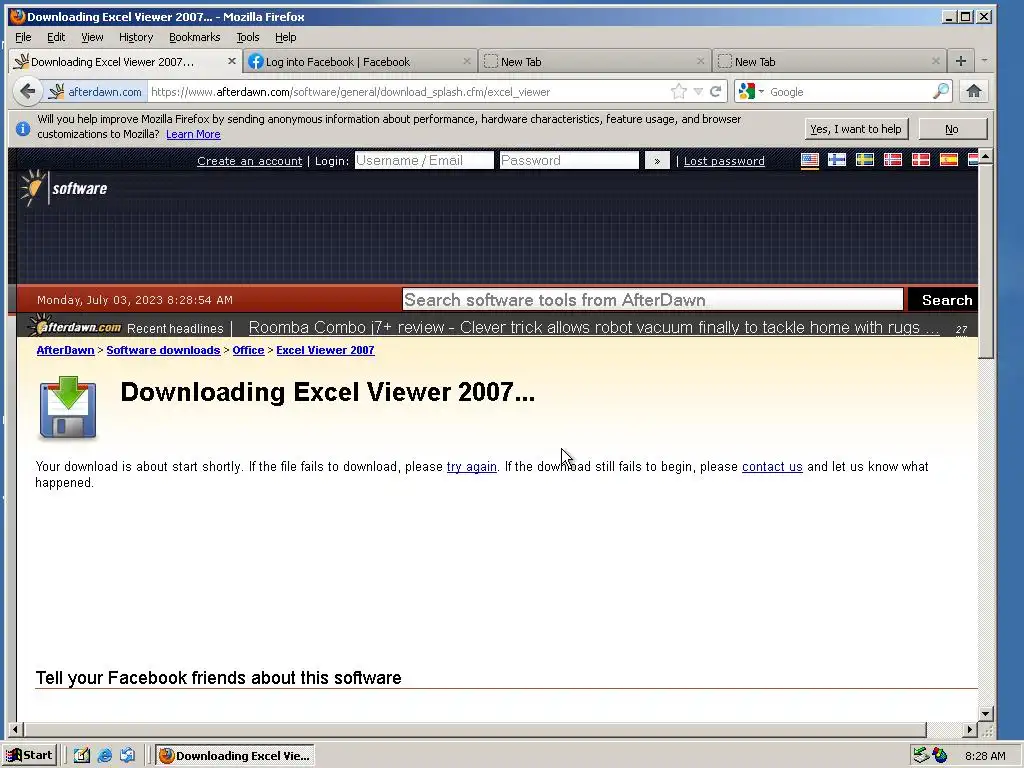Open Software downloads breadcrumb link
Viewport: 1024px width, 768px height.
163,350
